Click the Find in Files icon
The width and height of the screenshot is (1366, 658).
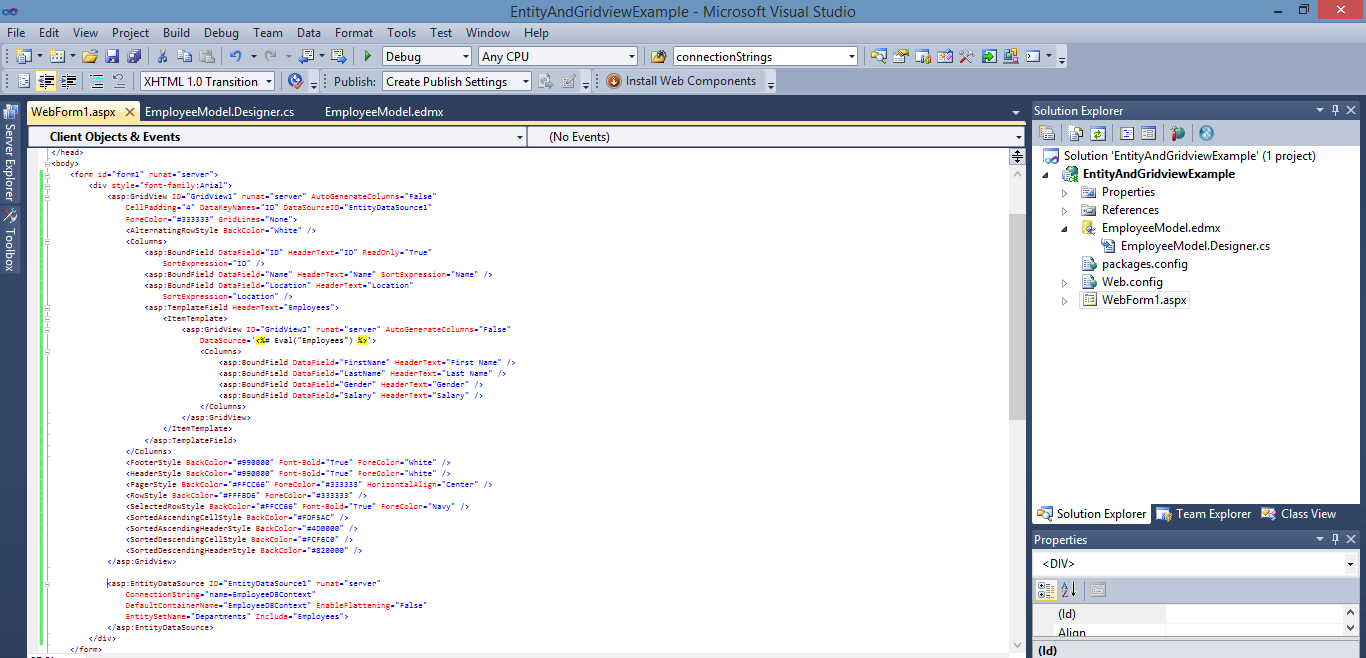click(658, 56)
